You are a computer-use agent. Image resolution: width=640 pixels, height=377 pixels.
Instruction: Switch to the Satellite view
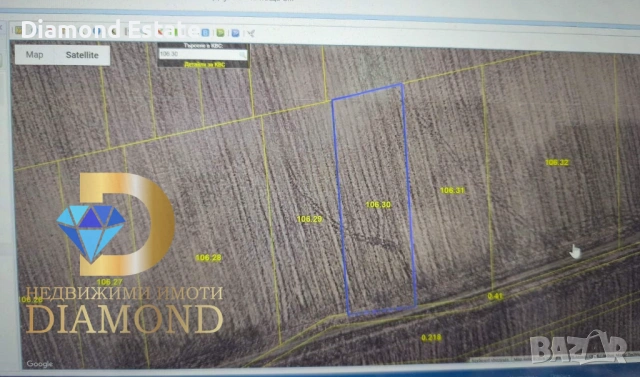coord(82,55)
